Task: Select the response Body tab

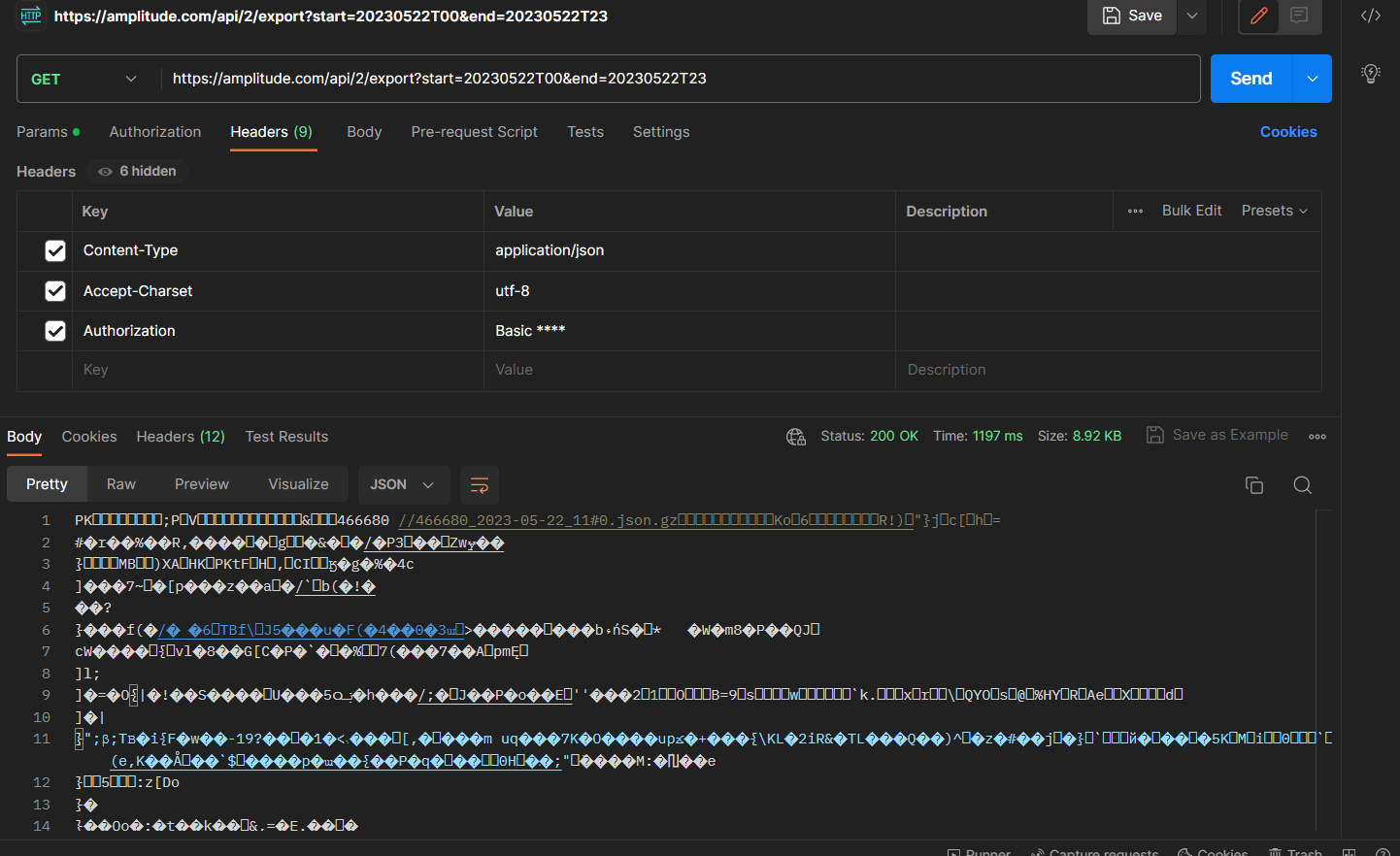Action: pos(24,437)
